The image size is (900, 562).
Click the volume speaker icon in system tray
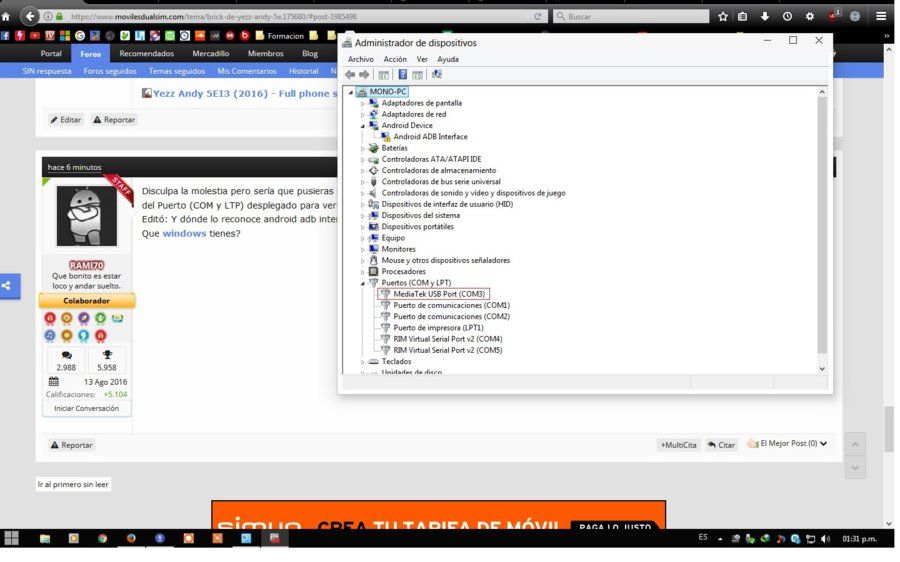pos(825,539)
